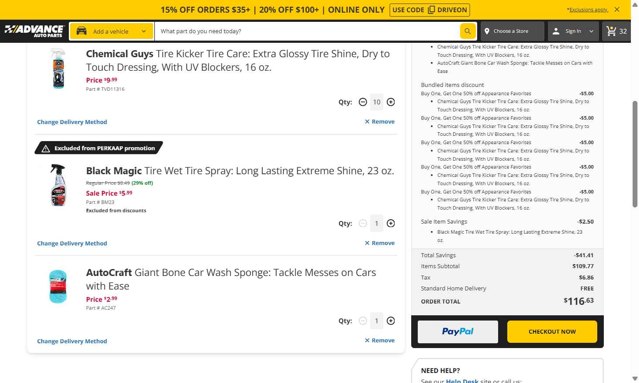Open the Exclusions apply link
The height and width of the screenshot is (383, 639).
587,10
